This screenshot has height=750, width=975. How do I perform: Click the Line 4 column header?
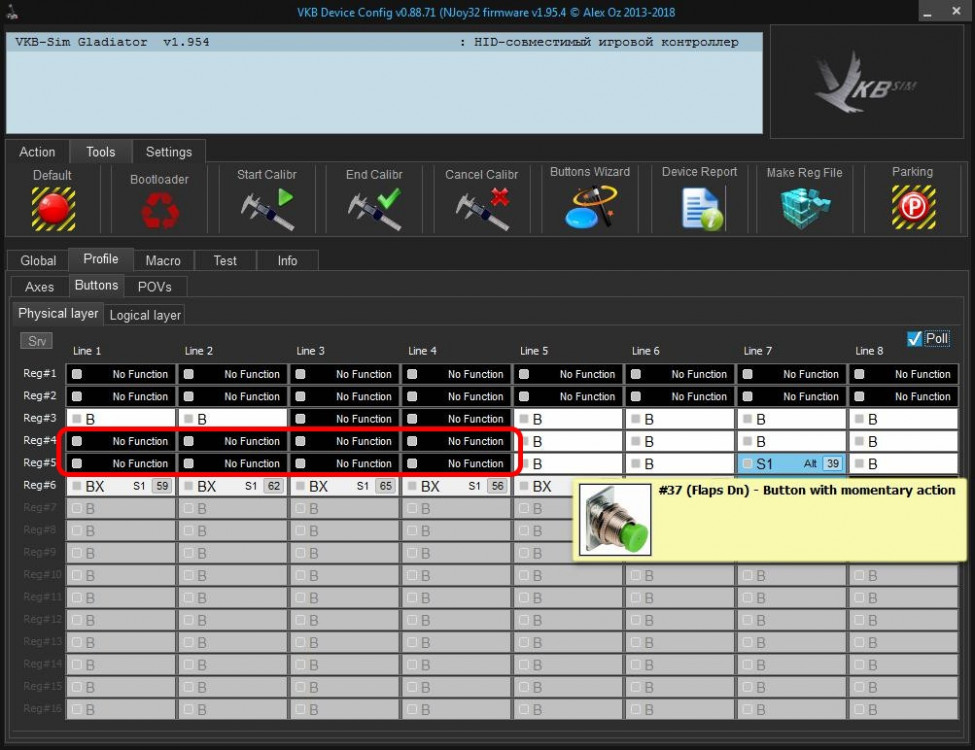(x=422, y=351)
